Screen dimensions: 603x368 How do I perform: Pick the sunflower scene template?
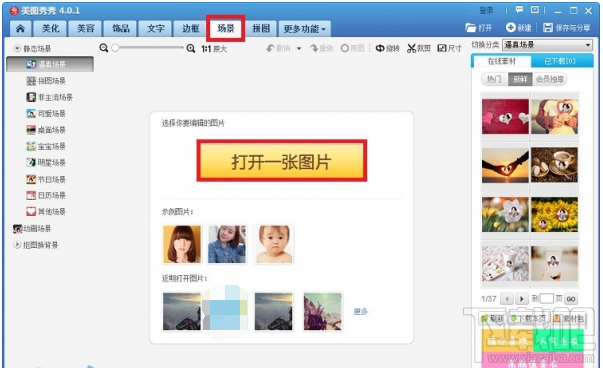(554, 214)
